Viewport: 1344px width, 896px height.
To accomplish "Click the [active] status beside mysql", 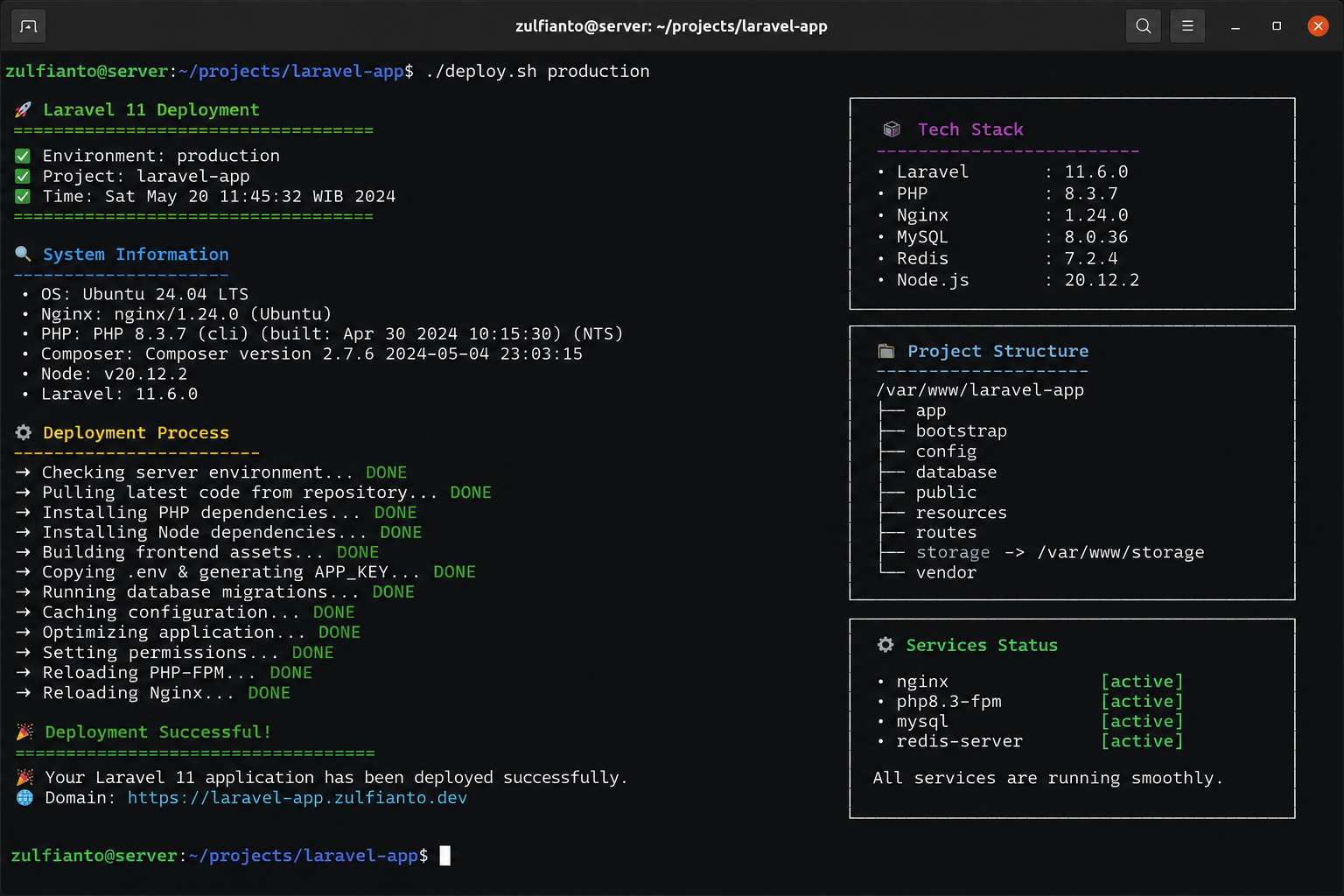I will 1142,721.
